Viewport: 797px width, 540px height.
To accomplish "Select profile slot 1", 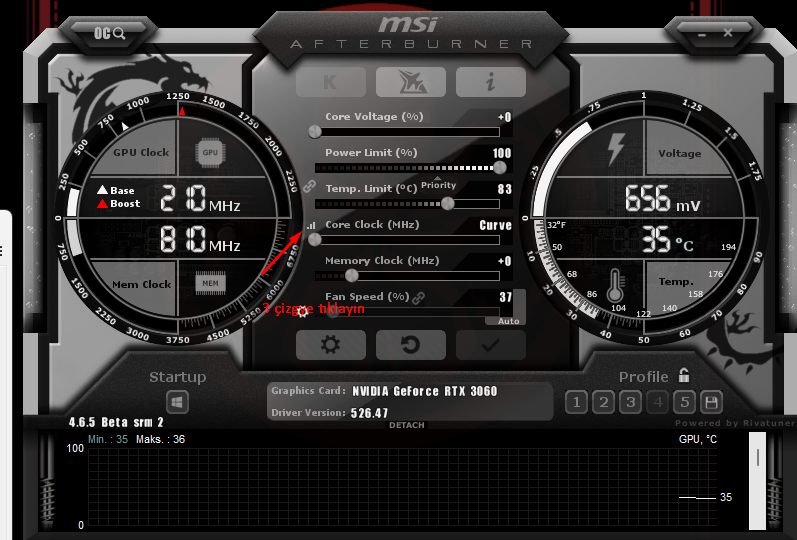I will (x=576, y=403).
